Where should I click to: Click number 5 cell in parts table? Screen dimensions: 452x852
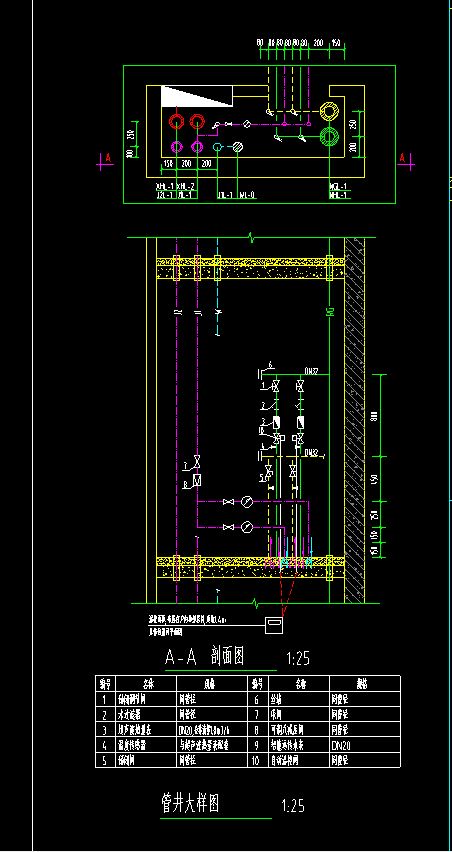click(104, 761)
